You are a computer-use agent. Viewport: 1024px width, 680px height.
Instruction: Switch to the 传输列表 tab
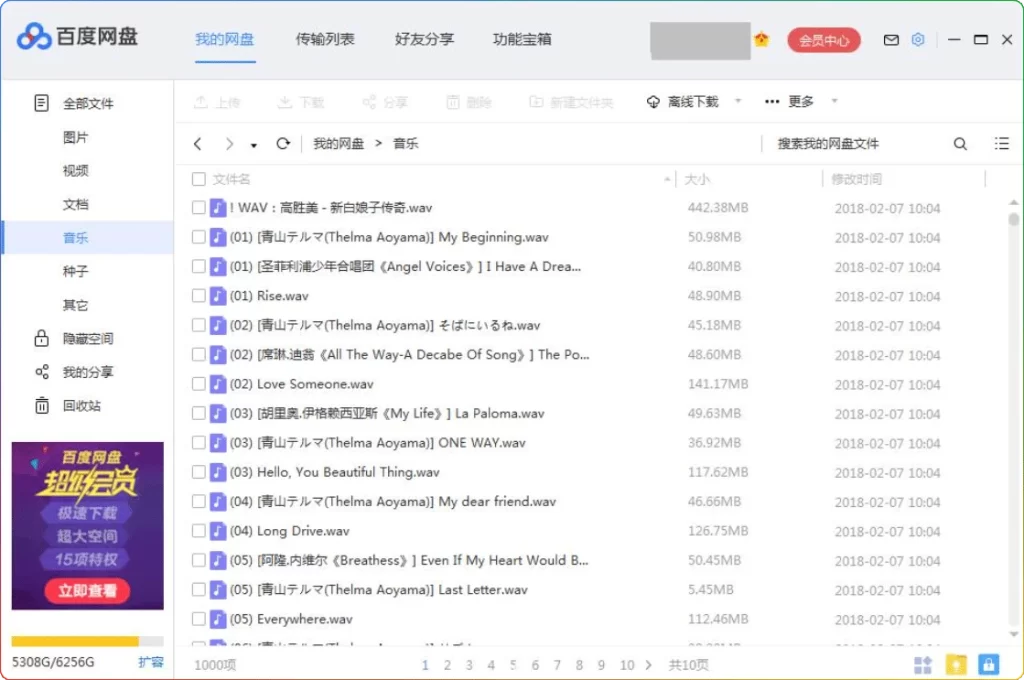[x=325, y=39]
